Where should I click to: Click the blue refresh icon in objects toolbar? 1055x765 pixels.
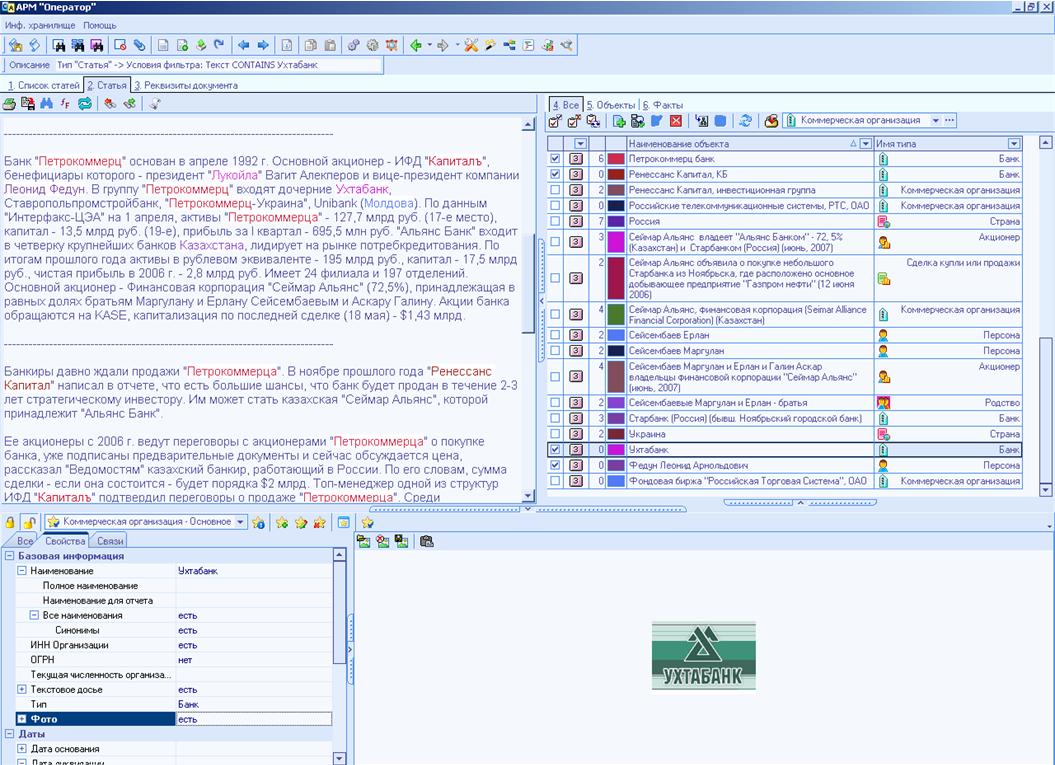745,120
